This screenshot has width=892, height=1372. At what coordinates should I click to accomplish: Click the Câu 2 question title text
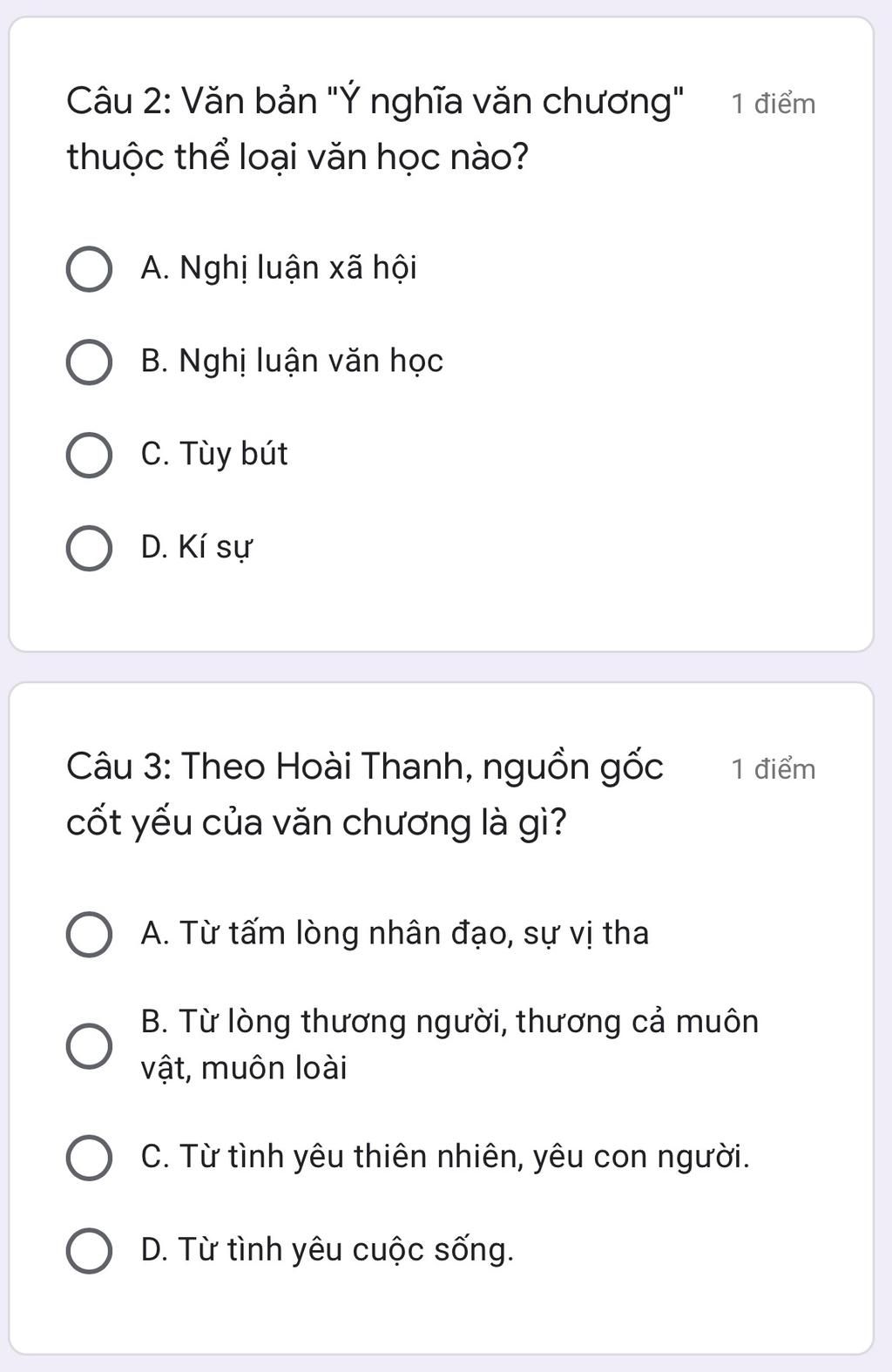click(376, 130)
